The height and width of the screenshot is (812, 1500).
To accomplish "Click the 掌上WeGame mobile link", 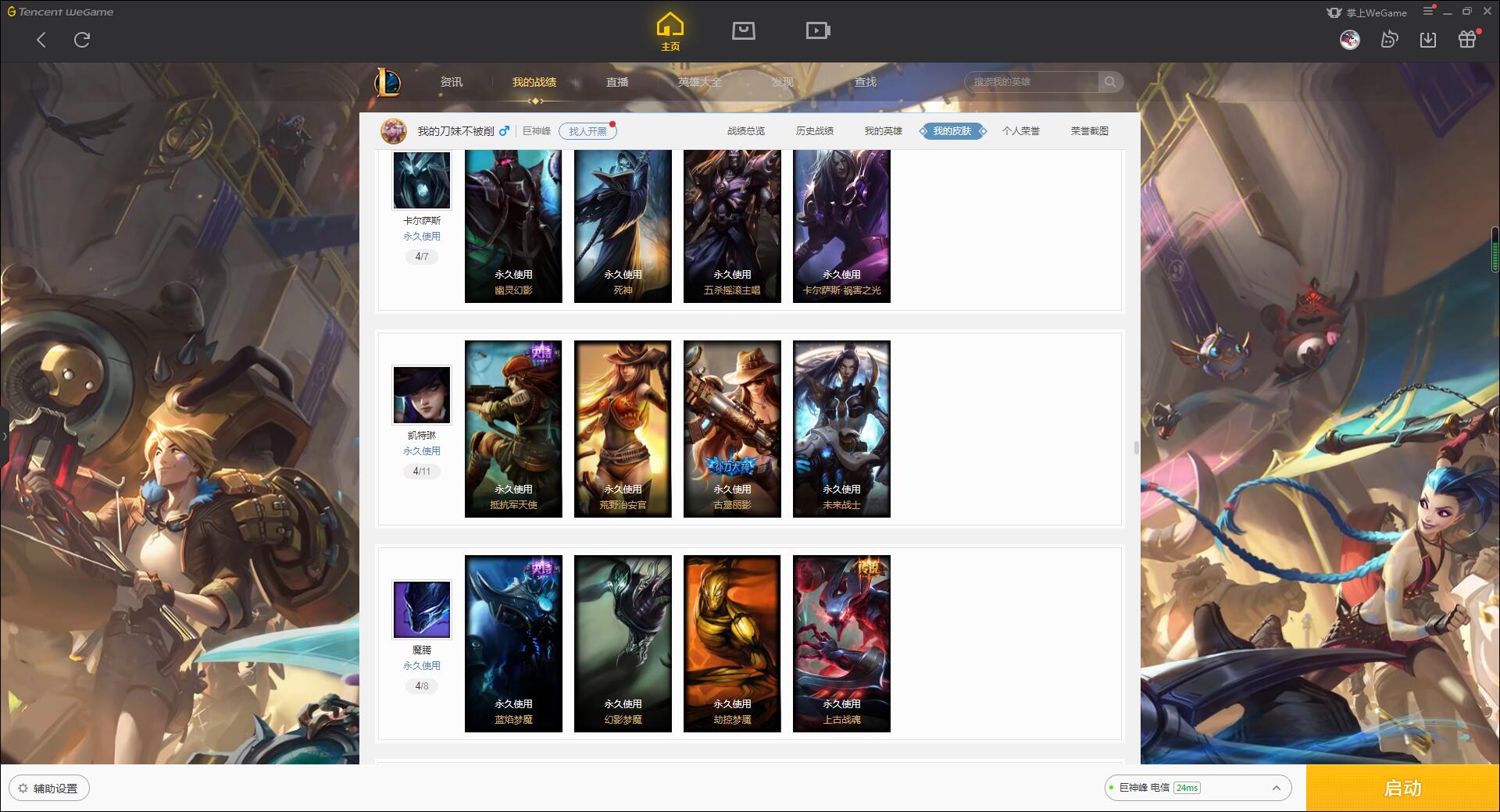I will click(x=1366, y=12).
